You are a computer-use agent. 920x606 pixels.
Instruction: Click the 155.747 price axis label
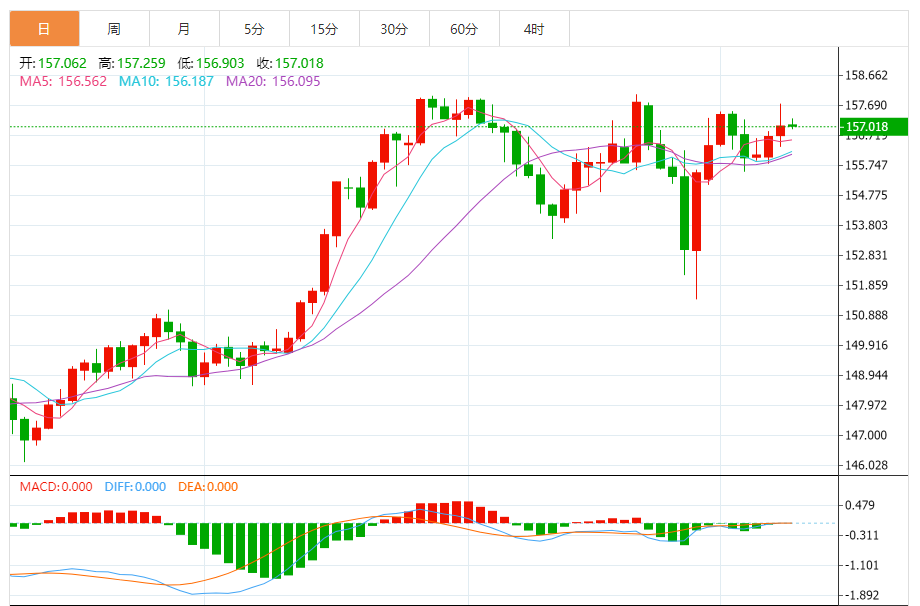click(x=866, y=165)
